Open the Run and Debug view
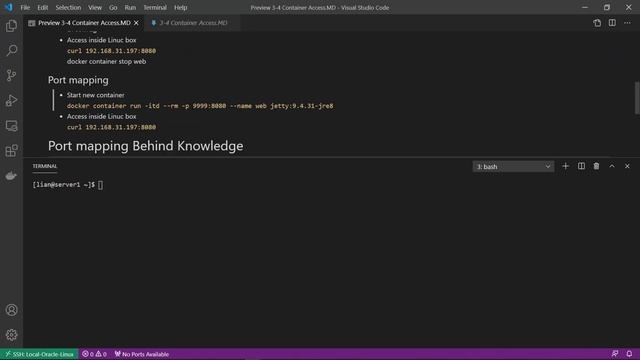The image size is (640, 360). pos(11,100)
